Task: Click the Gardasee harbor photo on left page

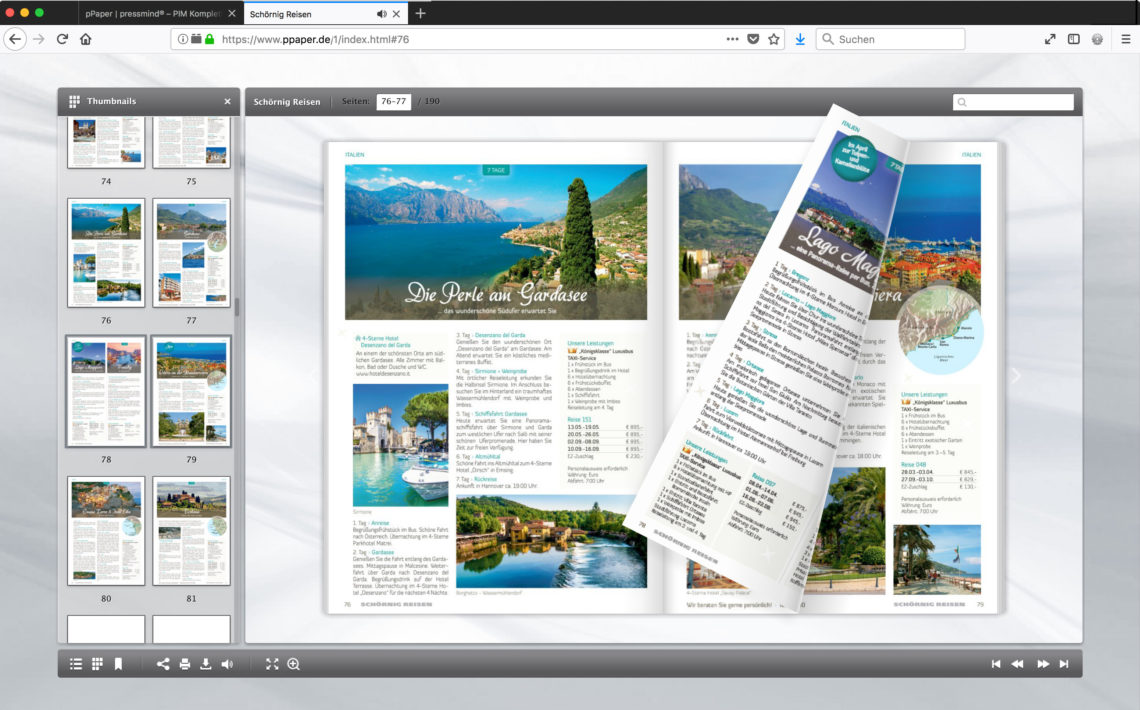Action: tap(401, 445)
